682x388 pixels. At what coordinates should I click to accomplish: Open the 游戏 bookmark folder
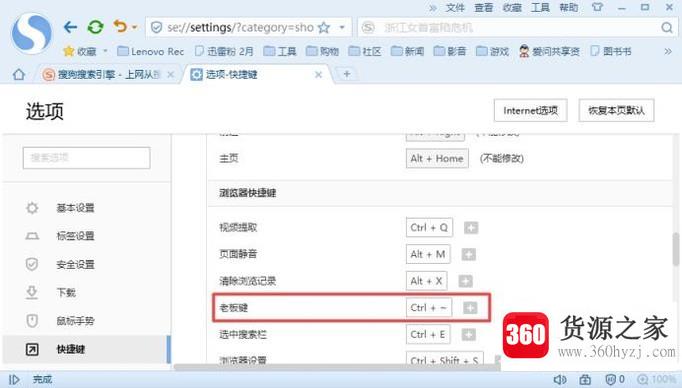492,51
